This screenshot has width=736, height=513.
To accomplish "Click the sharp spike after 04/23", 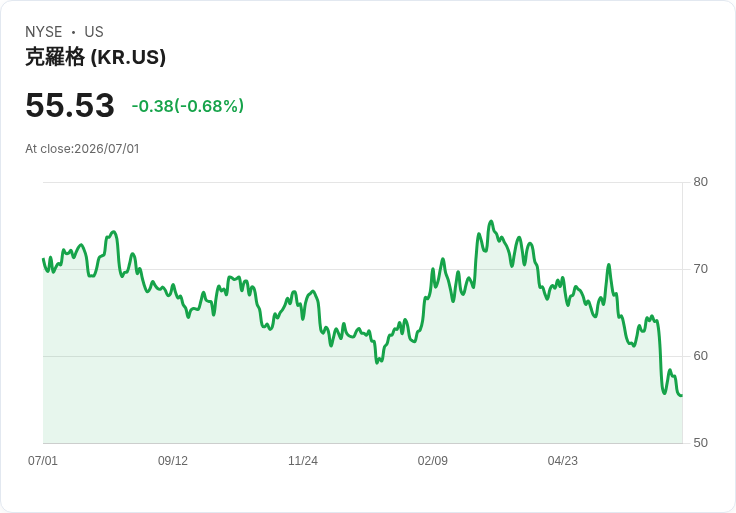I will (x=609, y=265).
